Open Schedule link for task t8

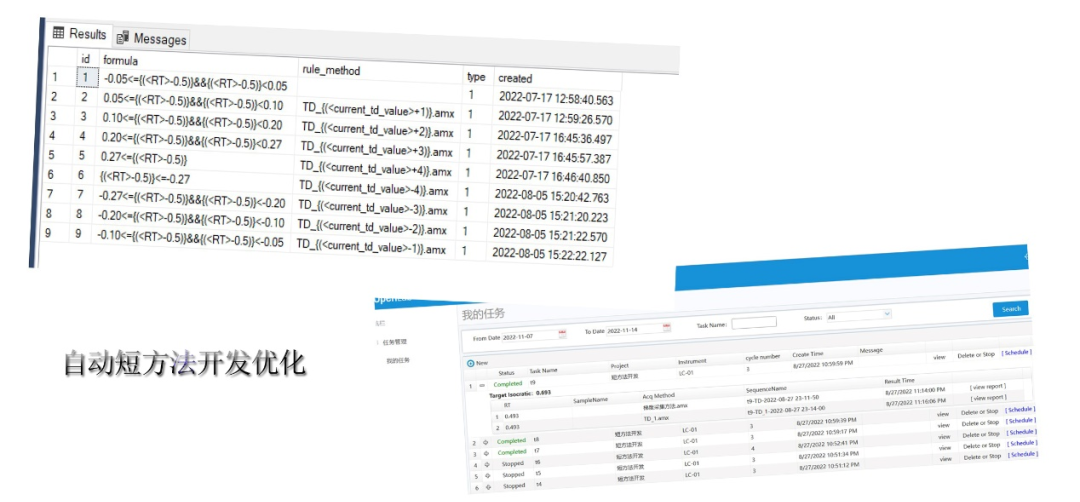coord(1020,409)
